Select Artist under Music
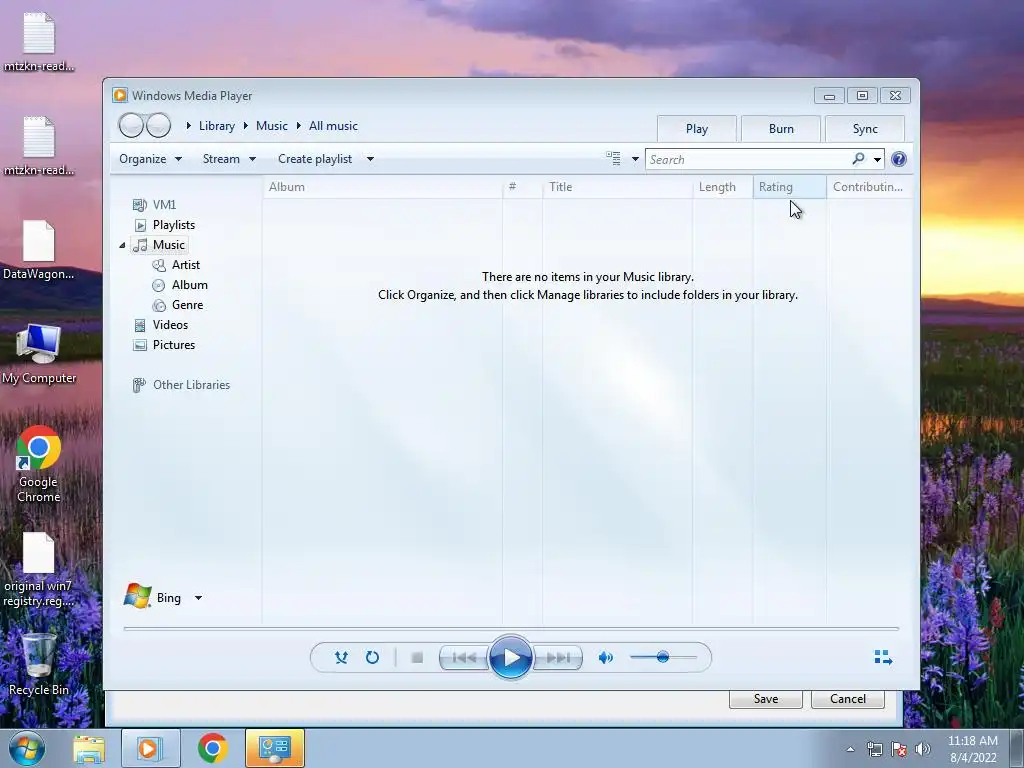Screen dimensions: 1024x768 pyautogui.click(x=176, y=265)
